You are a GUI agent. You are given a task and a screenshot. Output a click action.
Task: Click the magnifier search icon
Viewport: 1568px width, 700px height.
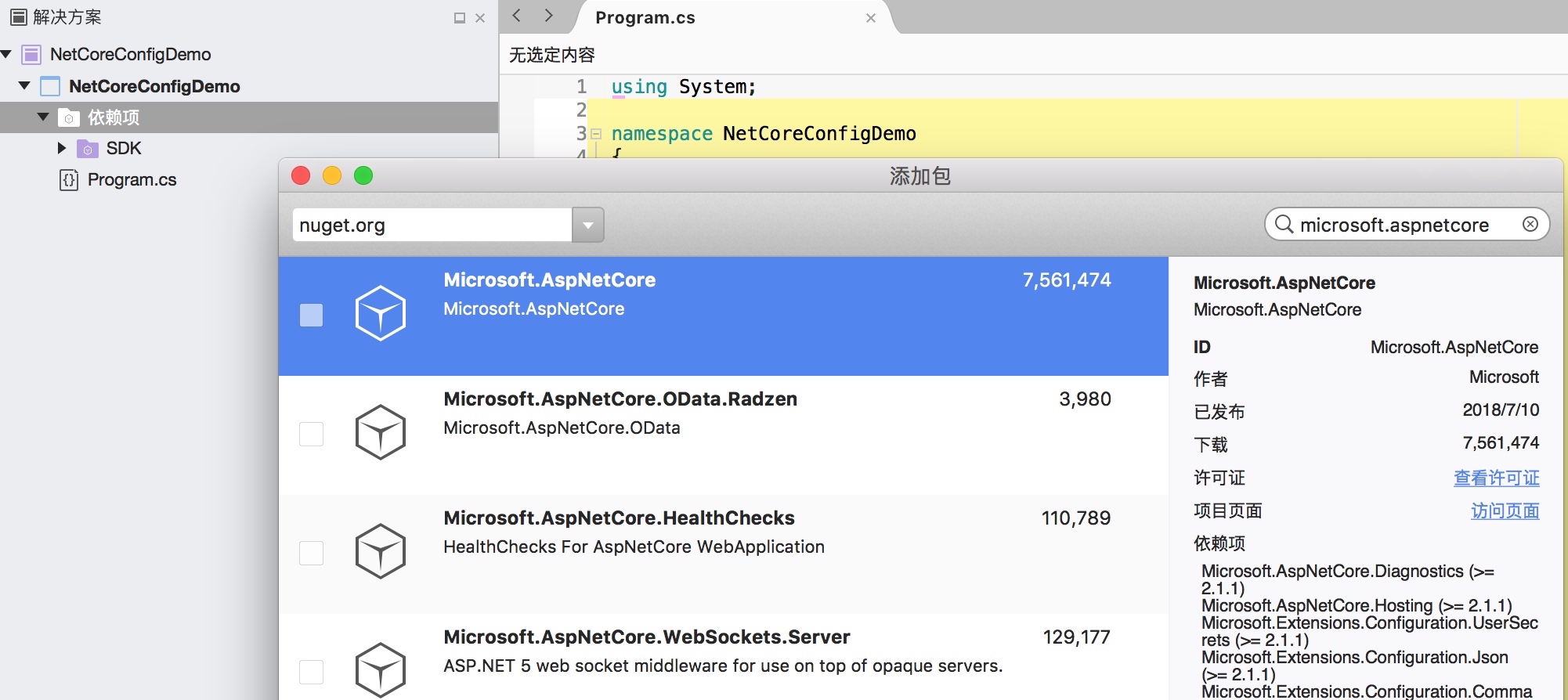(x=1284, y=225)
